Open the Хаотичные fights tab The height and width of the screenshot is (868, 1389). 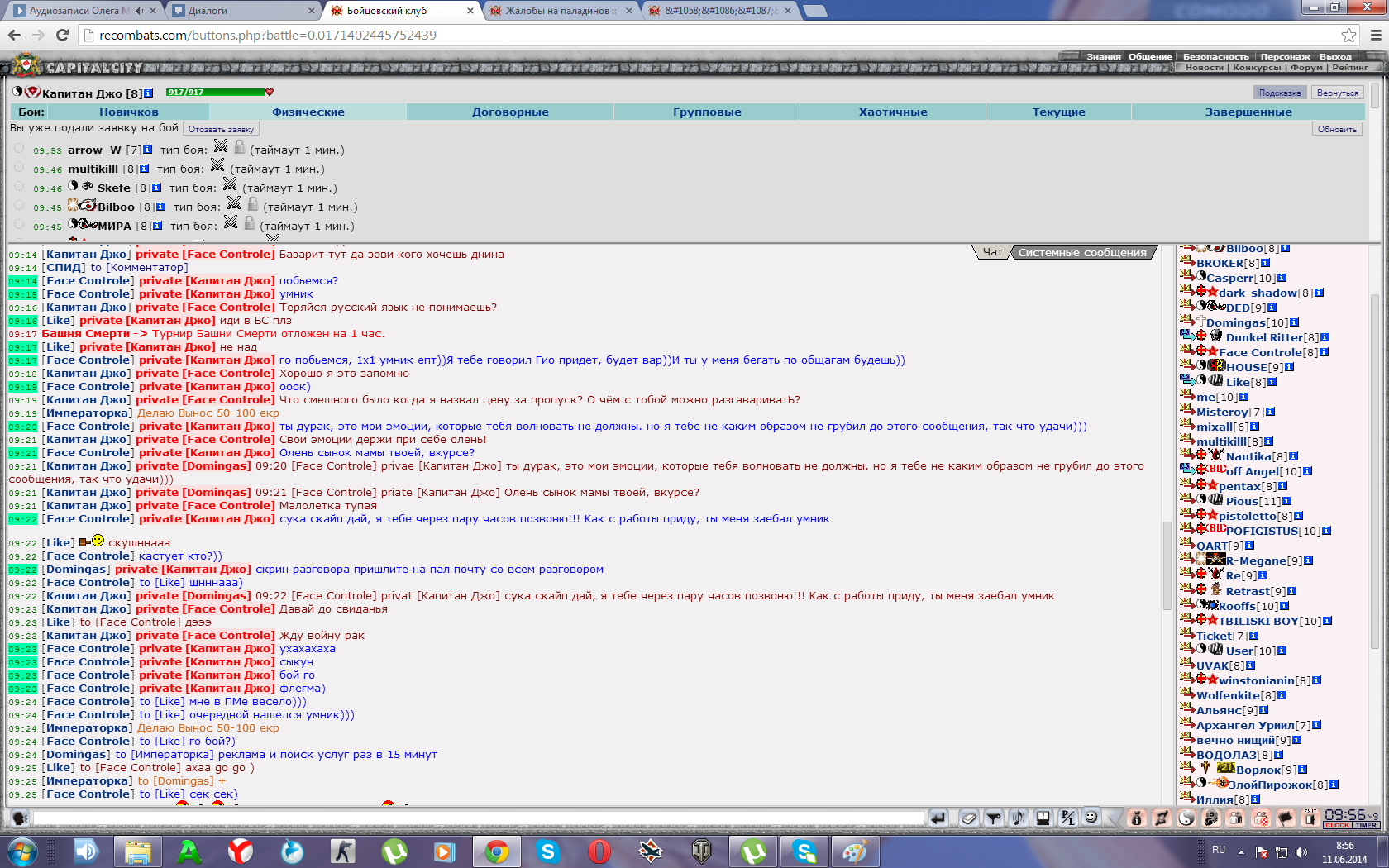[x=893, y=112]
